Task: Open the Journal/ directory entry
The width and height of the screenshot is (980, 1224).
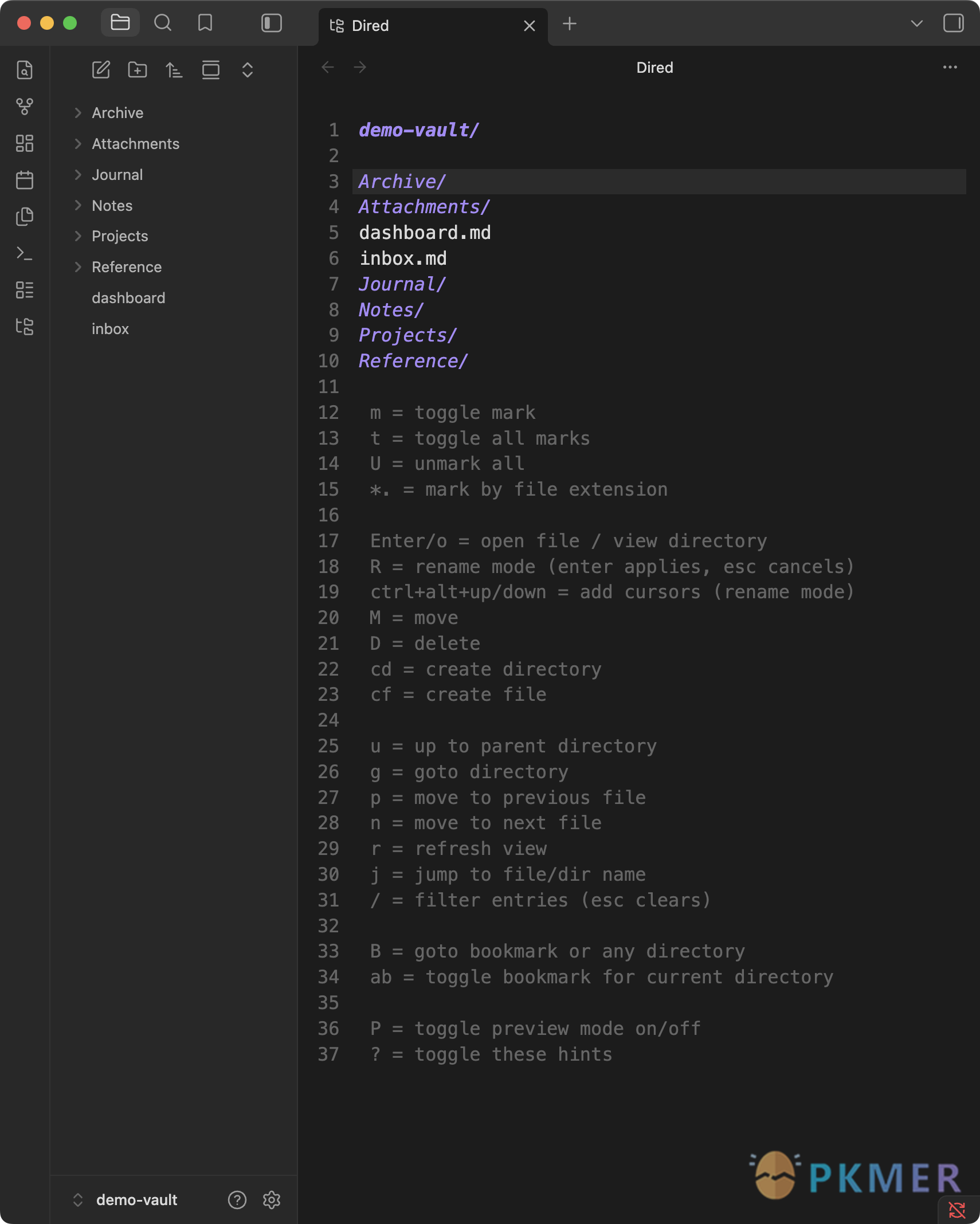Action: point(402,284)
